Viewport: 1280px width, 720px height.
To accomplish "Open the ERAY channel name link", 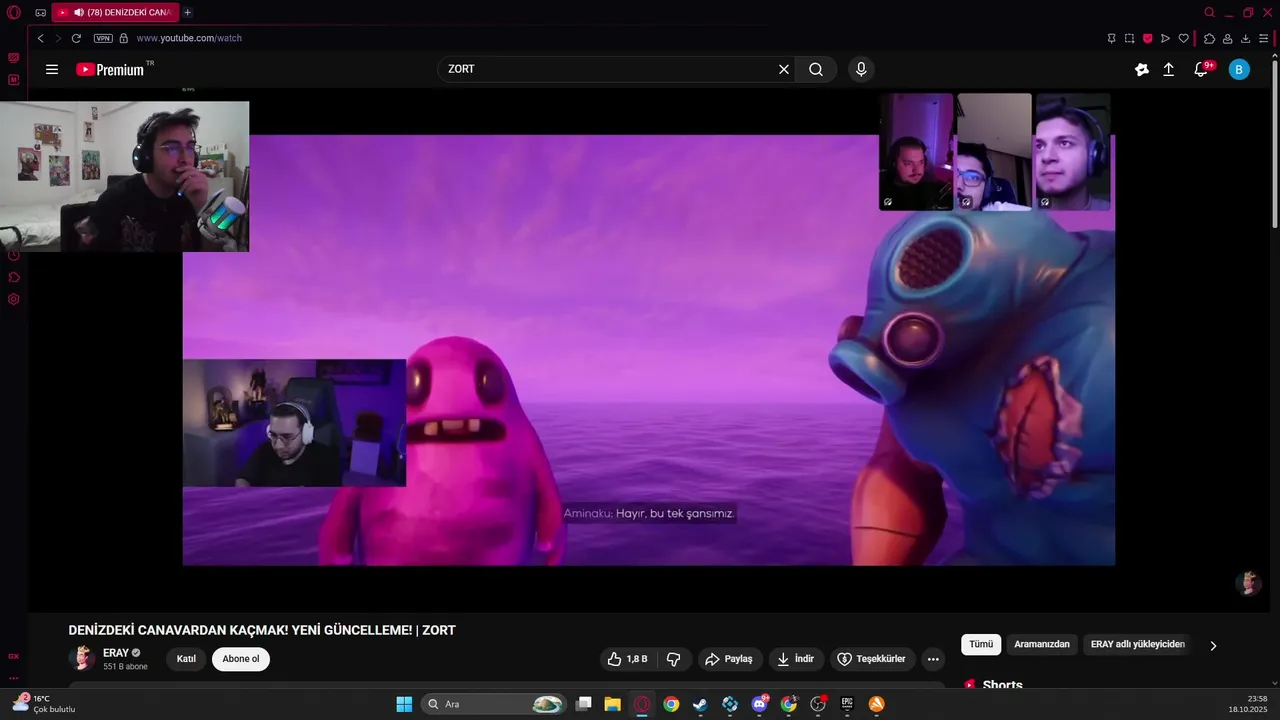I will pos(116,653).
